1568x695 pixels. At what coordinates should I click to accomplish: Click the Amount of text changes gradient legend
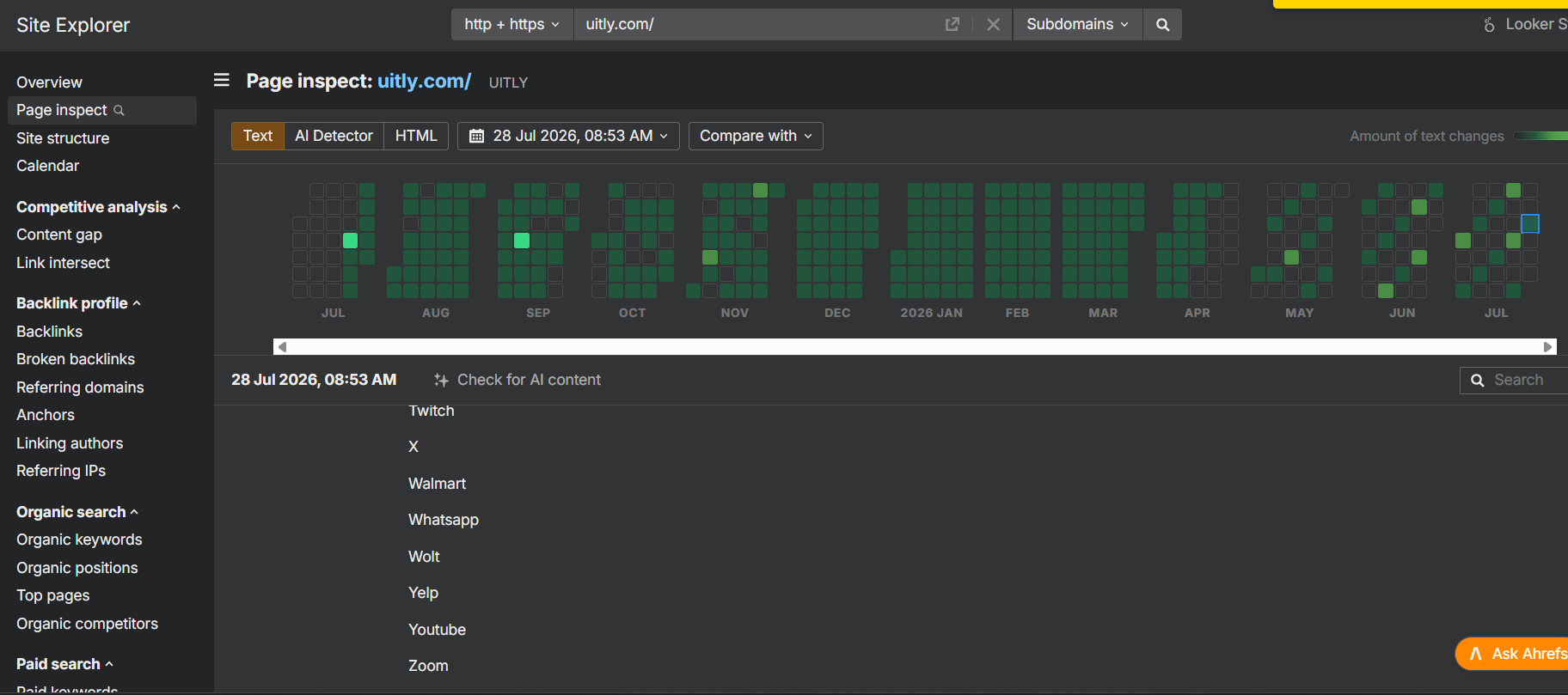tap(1540, 136)
